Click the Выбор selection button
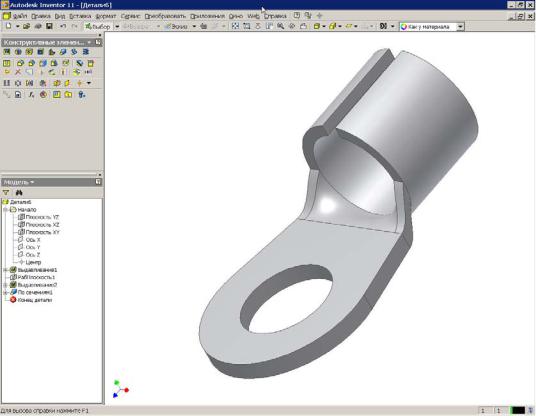Screen dimensions: 536x416 point(98,26)
